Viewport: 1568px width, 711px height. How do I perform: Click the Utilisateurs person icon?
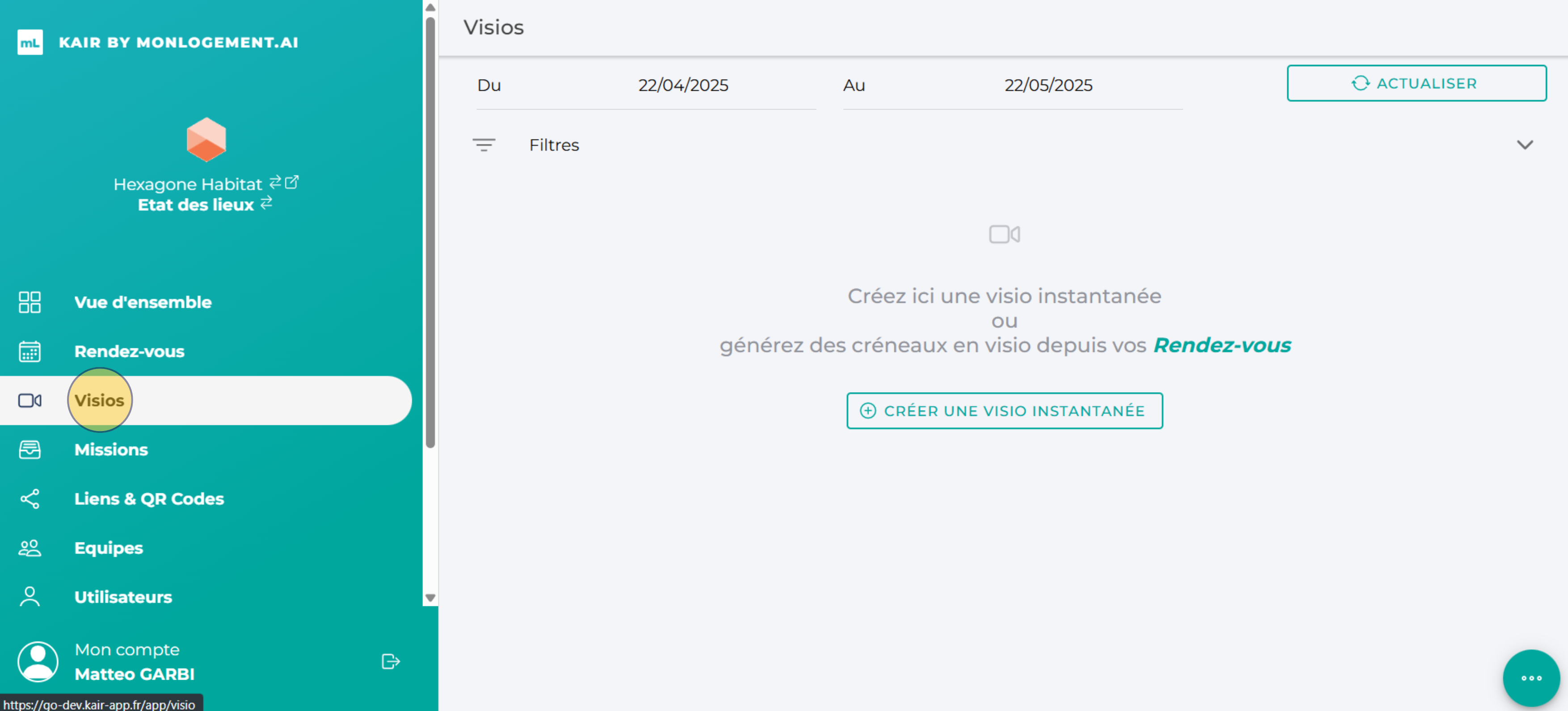pyautogui.click(x=29, y=597)
